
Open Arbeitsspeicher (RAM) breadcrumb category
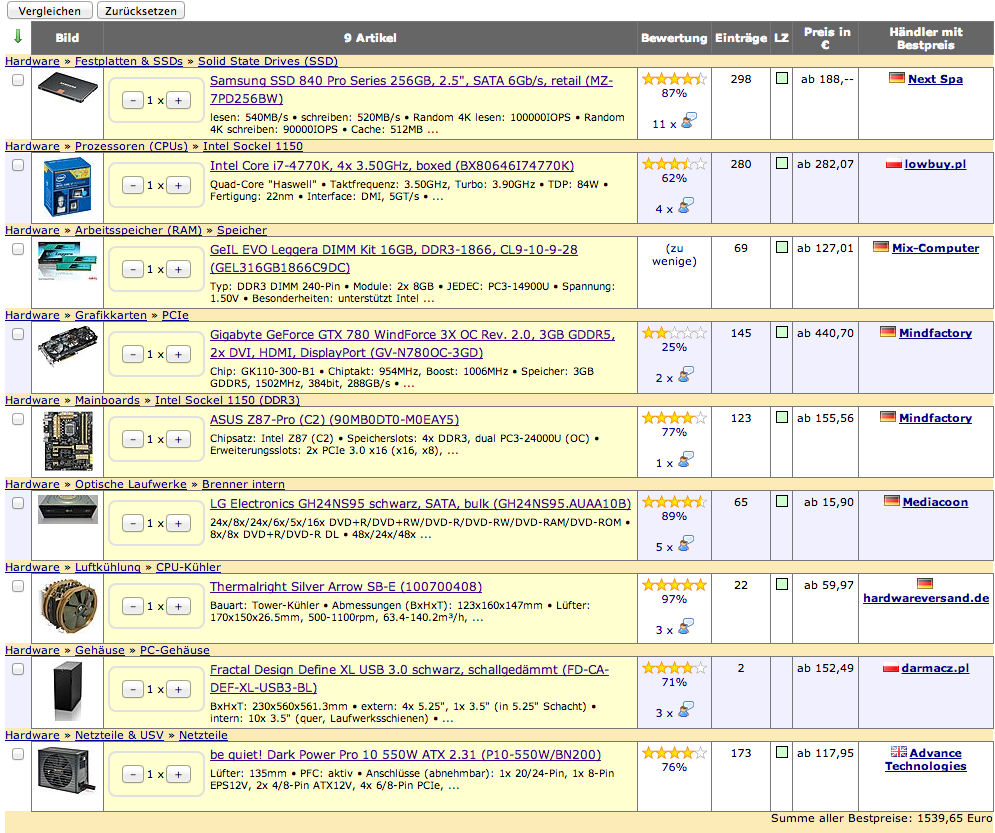138,230
